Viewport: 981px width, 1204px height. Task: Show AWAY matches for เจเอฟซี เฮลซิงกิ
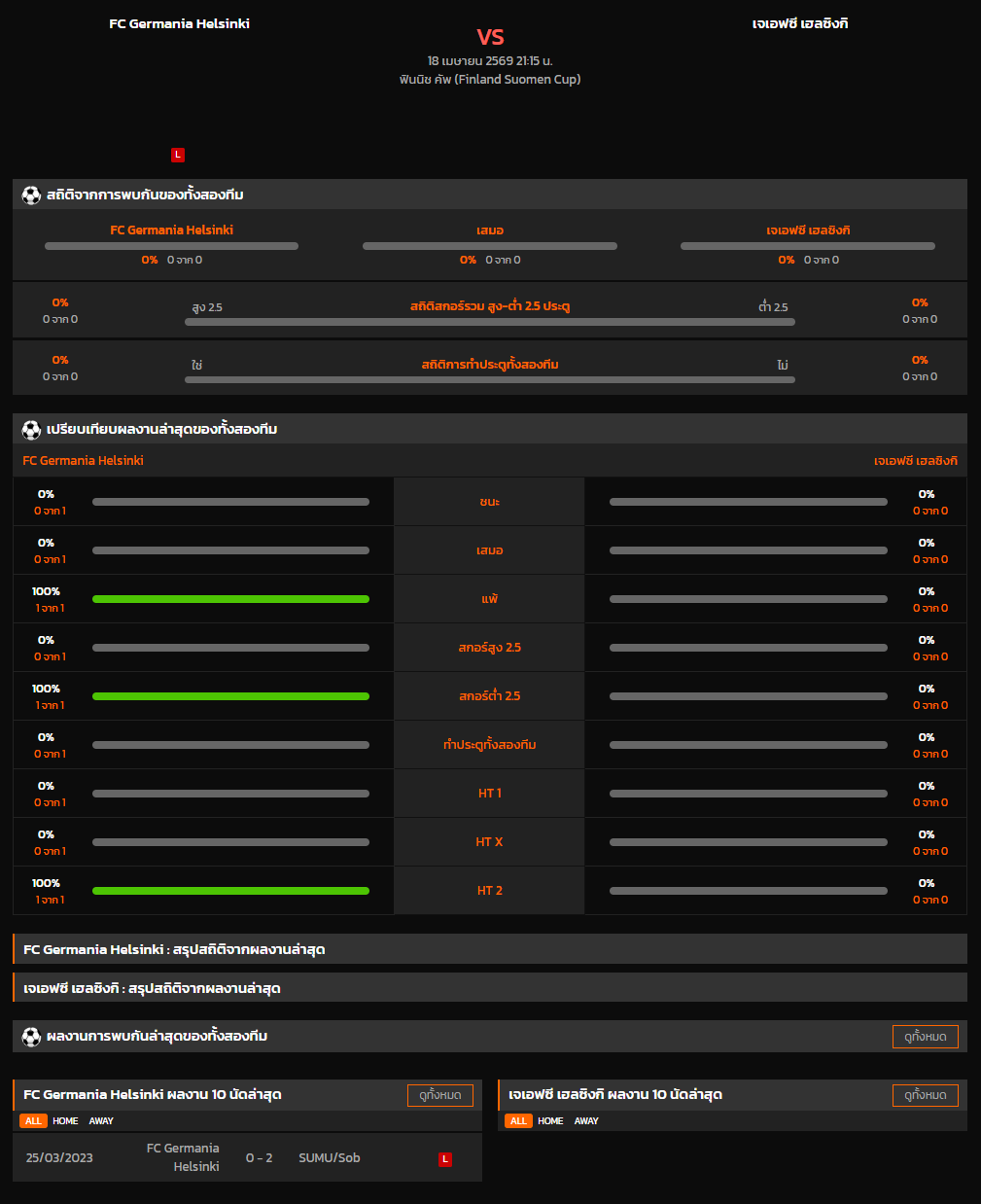click(x=586, y=1121)
